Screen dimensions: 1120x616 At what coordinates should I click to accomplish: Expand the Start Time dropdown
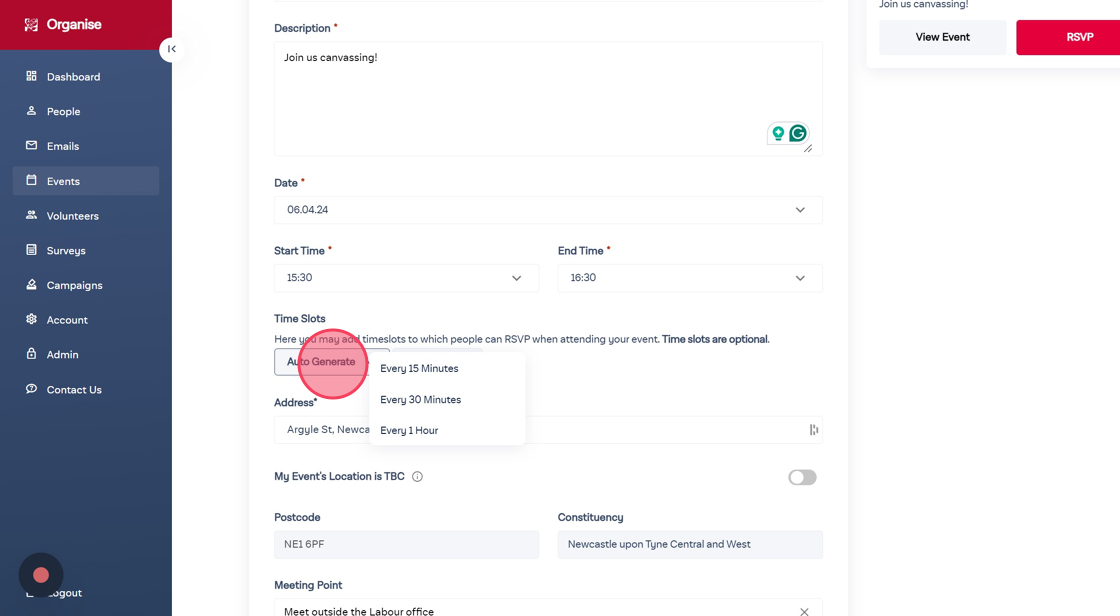[x=406, y=278]
